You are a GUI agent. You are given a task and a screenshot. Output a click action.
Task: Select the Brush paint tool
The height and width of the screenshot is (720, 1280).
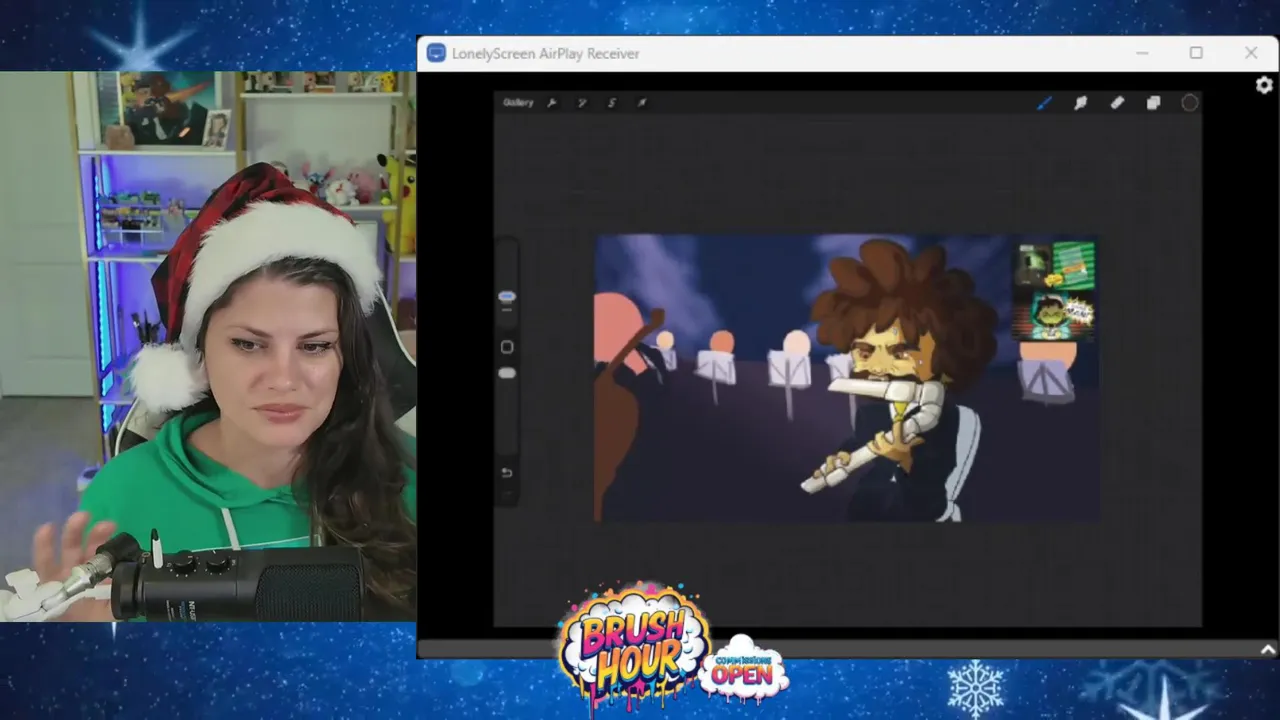click(x=1044, y=102)
